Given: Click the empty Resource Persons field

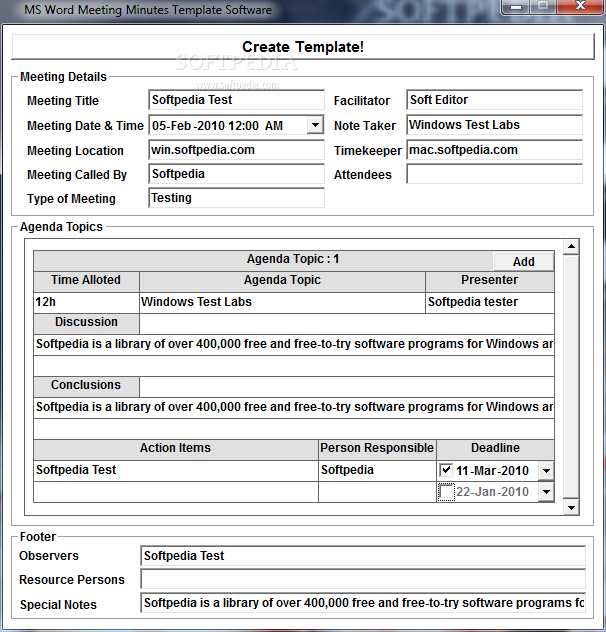Looking at the screenshot, I should point(363,579).
